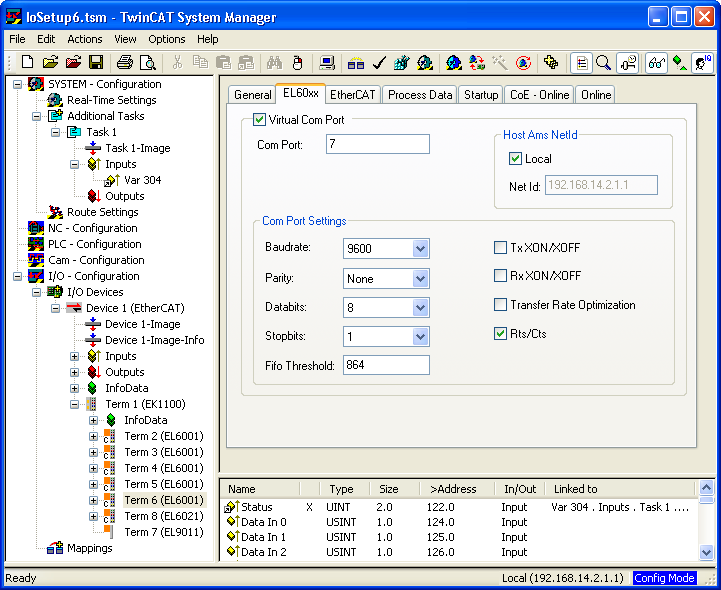Open the Options menu
The height and width of the screenshot is (590, 721).
[166, 39]
